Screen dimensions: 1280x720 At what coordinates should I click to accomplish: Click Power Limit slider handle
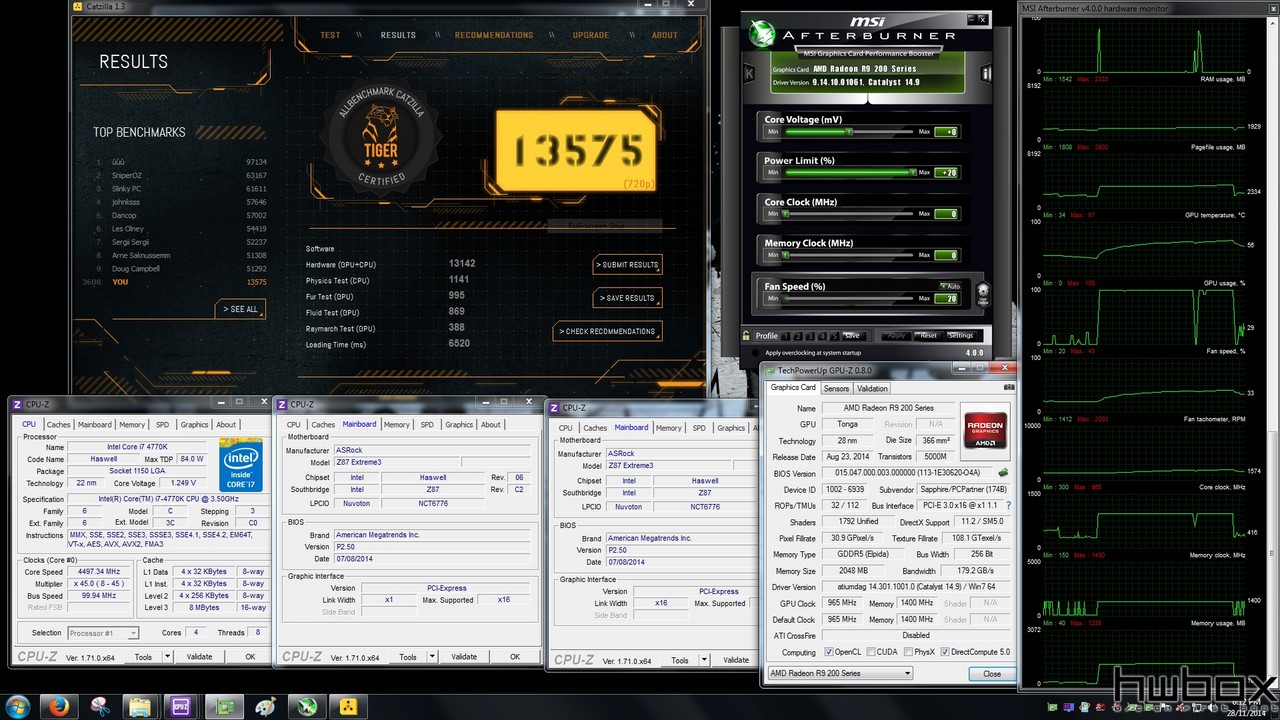(912, 172)
